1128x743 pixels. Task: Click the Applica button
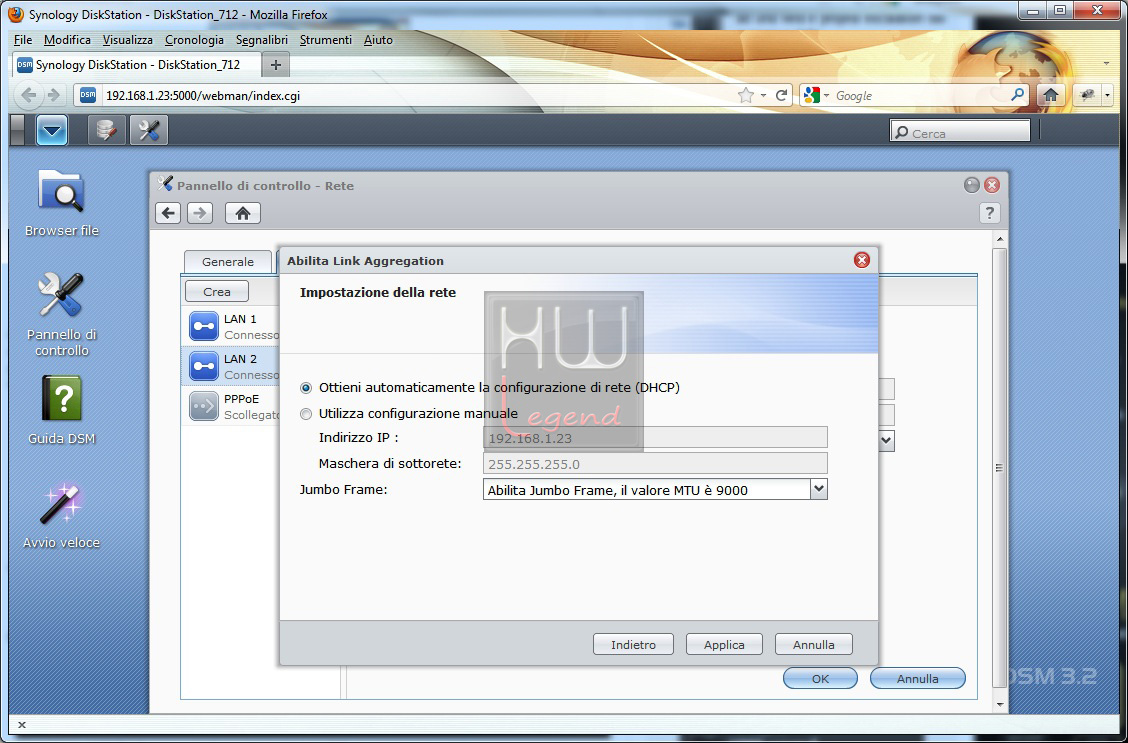coord(724,644)
